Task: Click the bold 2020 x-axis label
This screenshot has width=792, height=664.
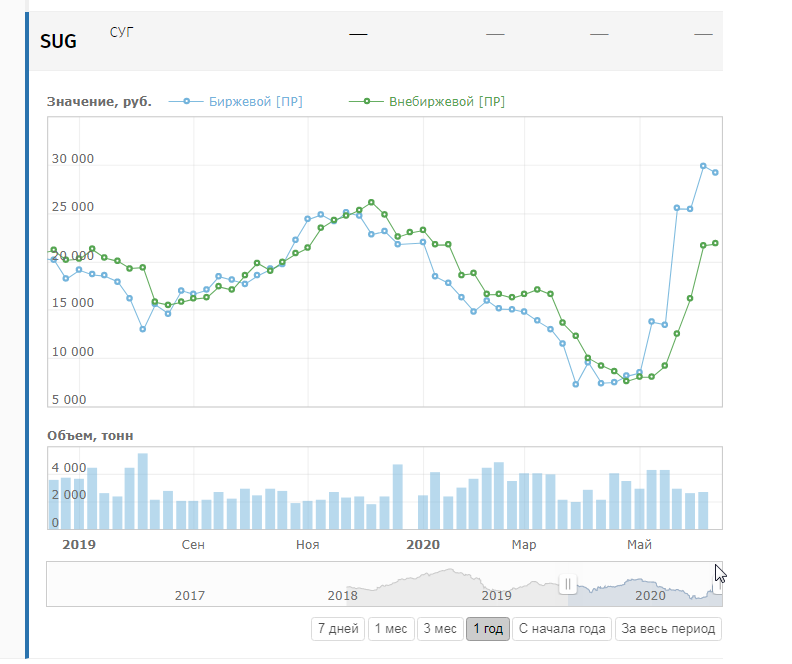Action: point(423,545)
